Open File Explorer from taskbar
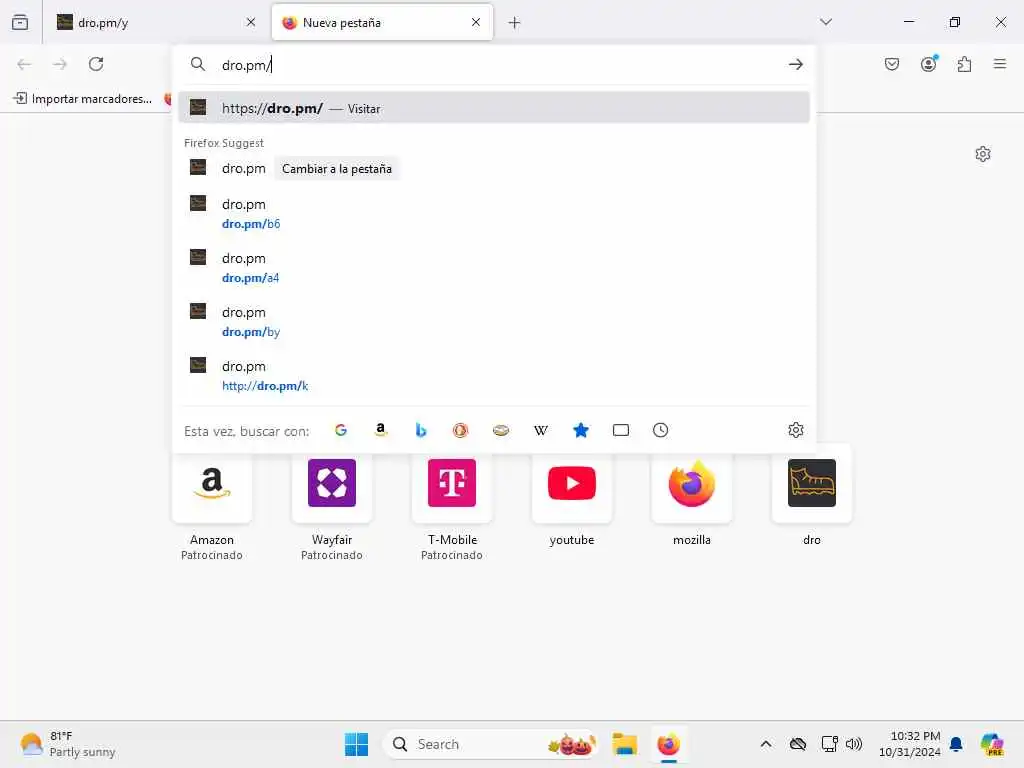Viewport: 1024px width, 768px height. coord(624,744)
